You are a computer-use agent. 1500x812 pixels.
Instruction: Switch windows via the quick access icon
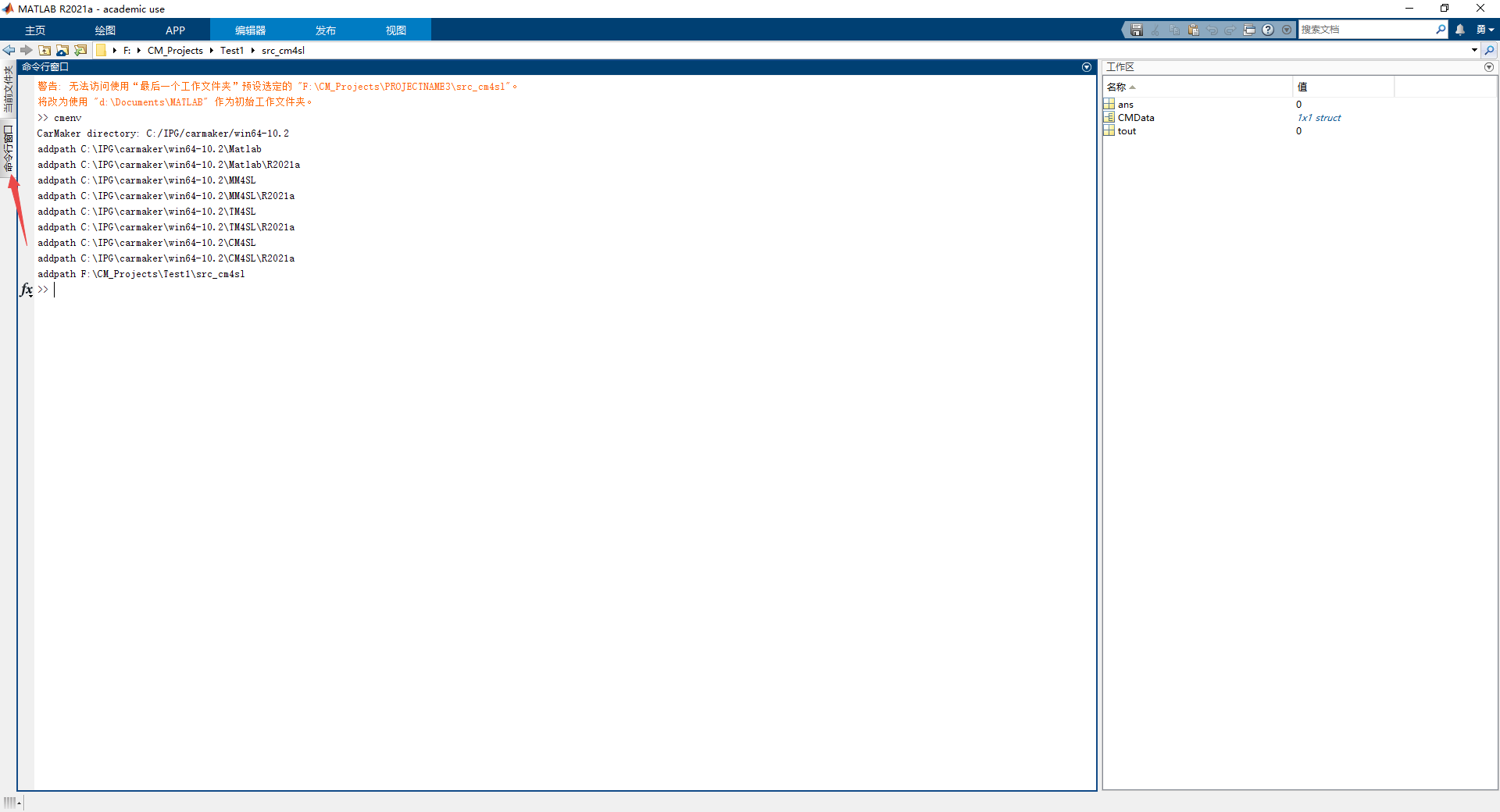(1249, 30)
